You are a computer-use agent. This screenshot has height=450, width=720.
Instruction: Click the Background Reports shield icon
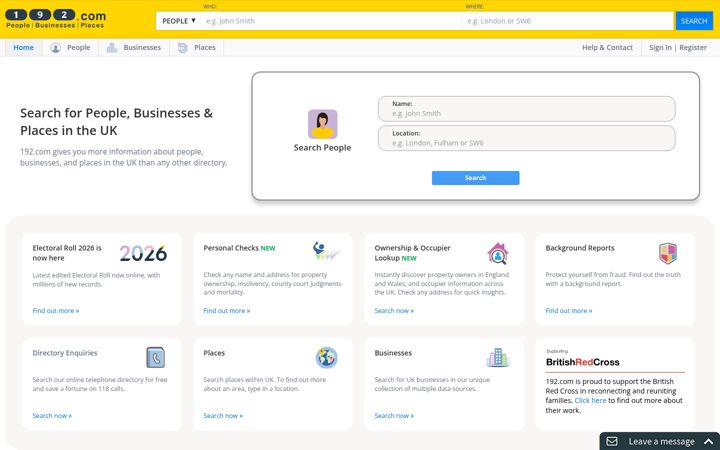(668, 253)
